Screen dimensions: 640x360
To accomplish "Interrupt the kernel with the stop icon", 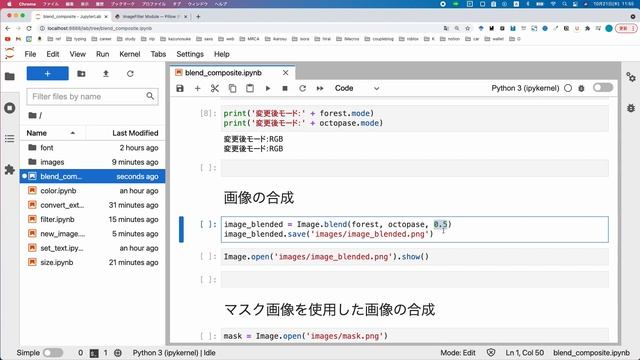I will 285,88.
